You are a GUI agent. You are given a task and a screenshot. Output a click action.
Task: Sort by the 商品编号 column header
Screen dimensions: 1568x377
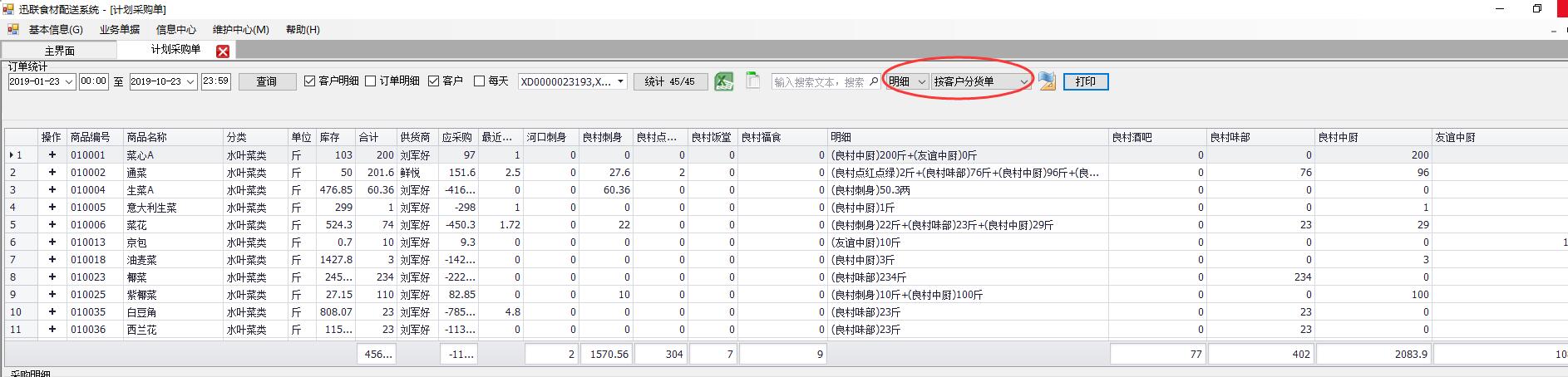(95, 137)
